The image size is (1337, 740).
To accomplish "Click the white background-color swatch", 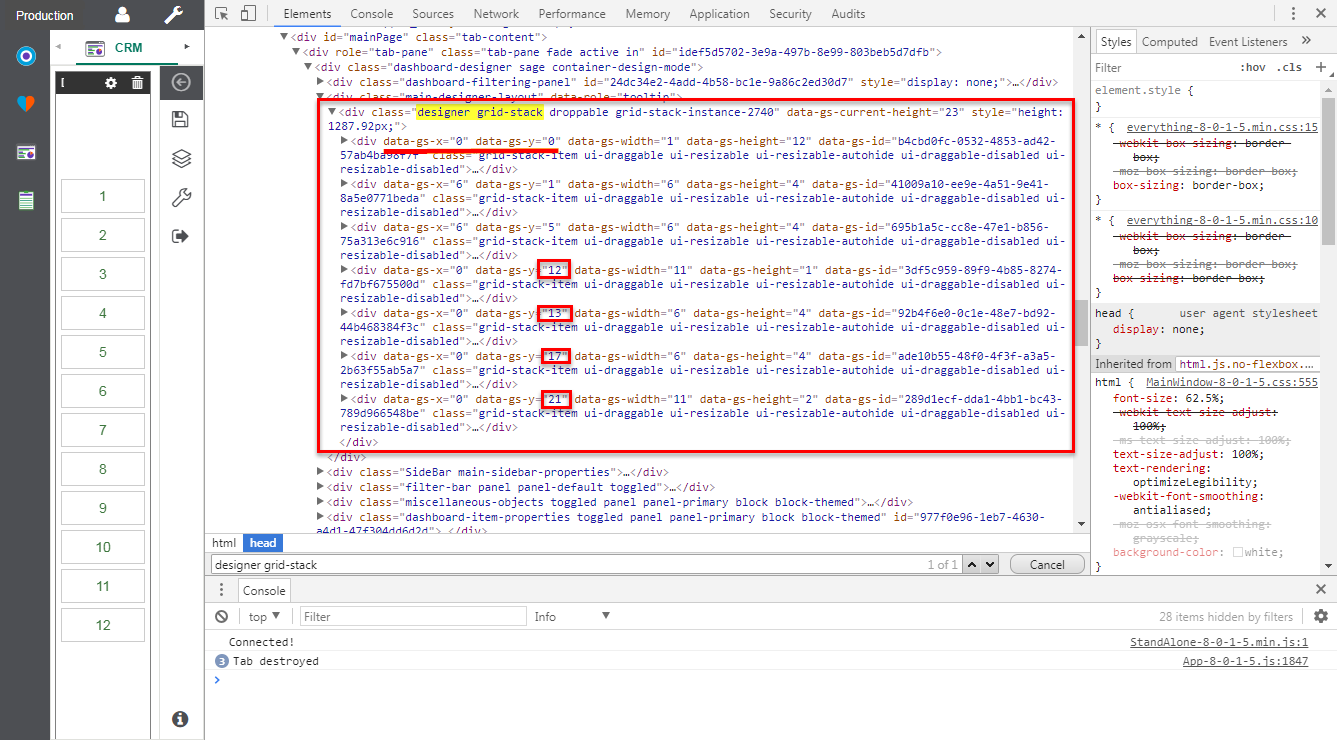I will (1238, 553).
